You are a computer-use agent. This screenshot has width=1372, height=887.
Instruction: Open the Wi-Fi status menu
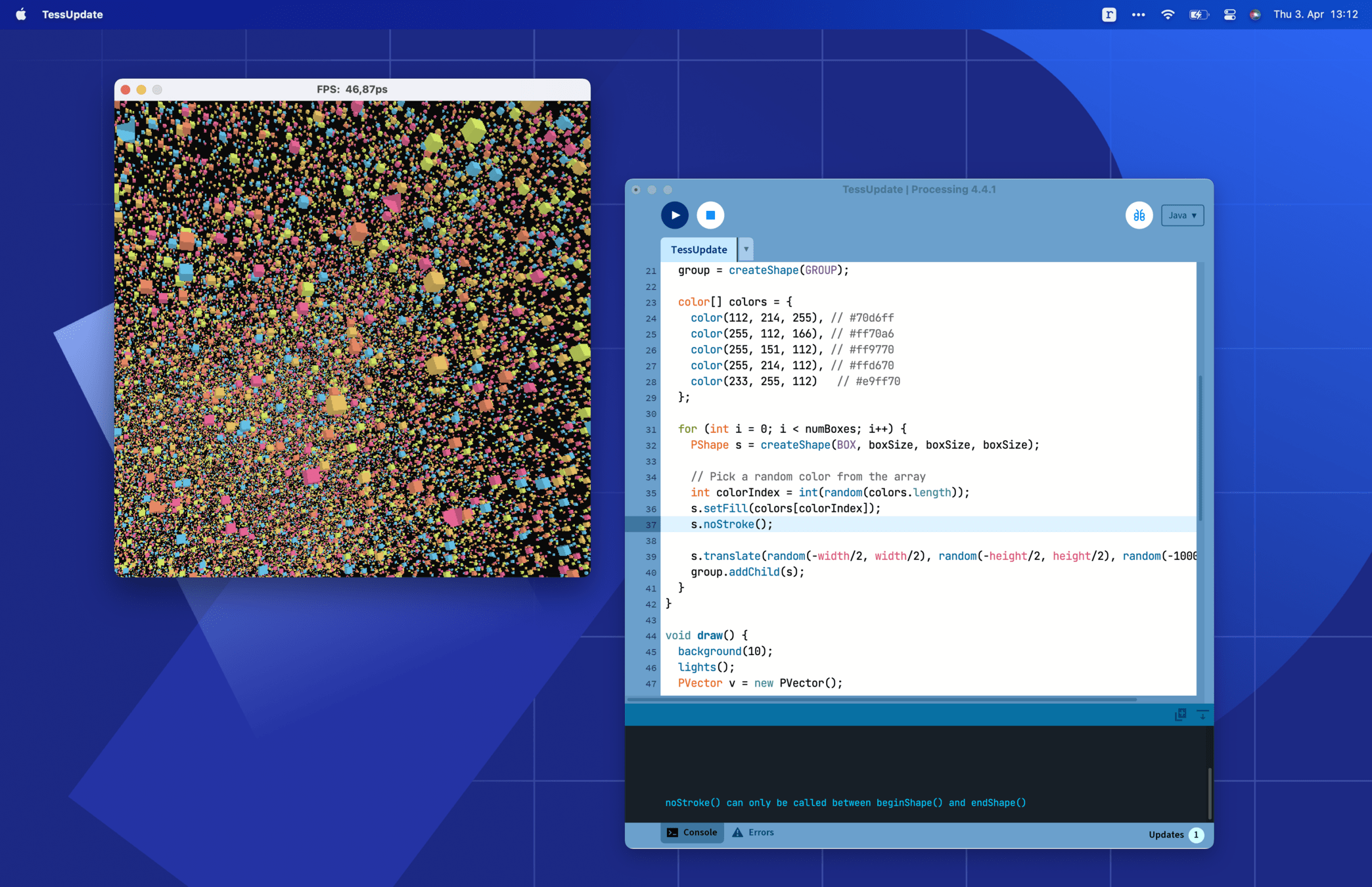tap(1167, 14)
